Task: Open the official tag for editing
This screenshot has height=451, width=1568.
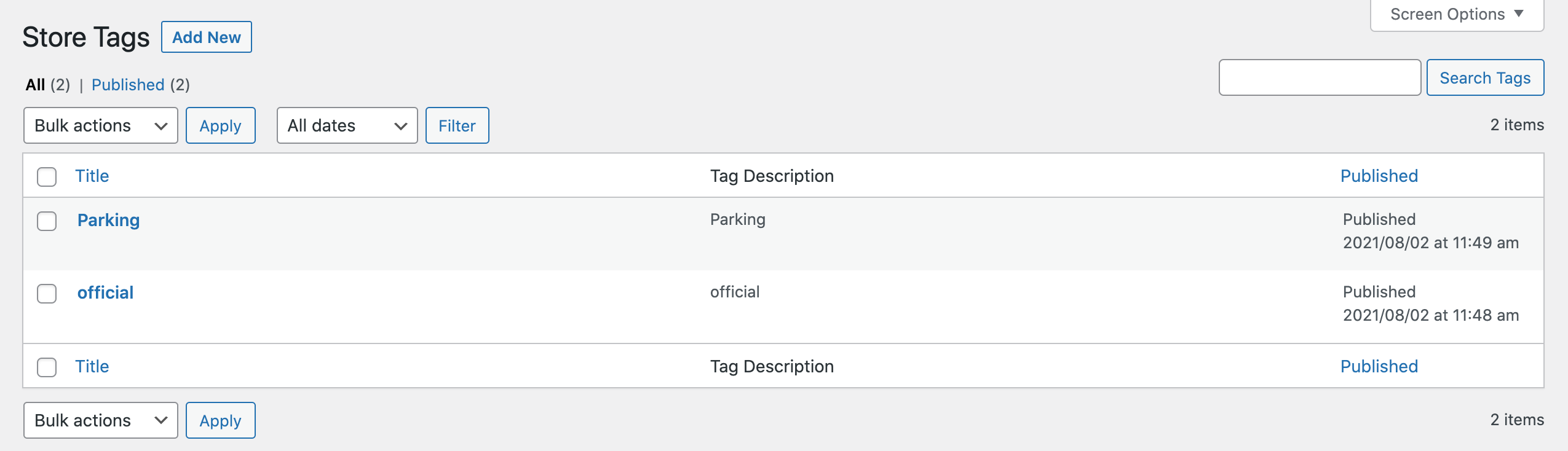Action: pyautogui.click(x=106, y=292)
